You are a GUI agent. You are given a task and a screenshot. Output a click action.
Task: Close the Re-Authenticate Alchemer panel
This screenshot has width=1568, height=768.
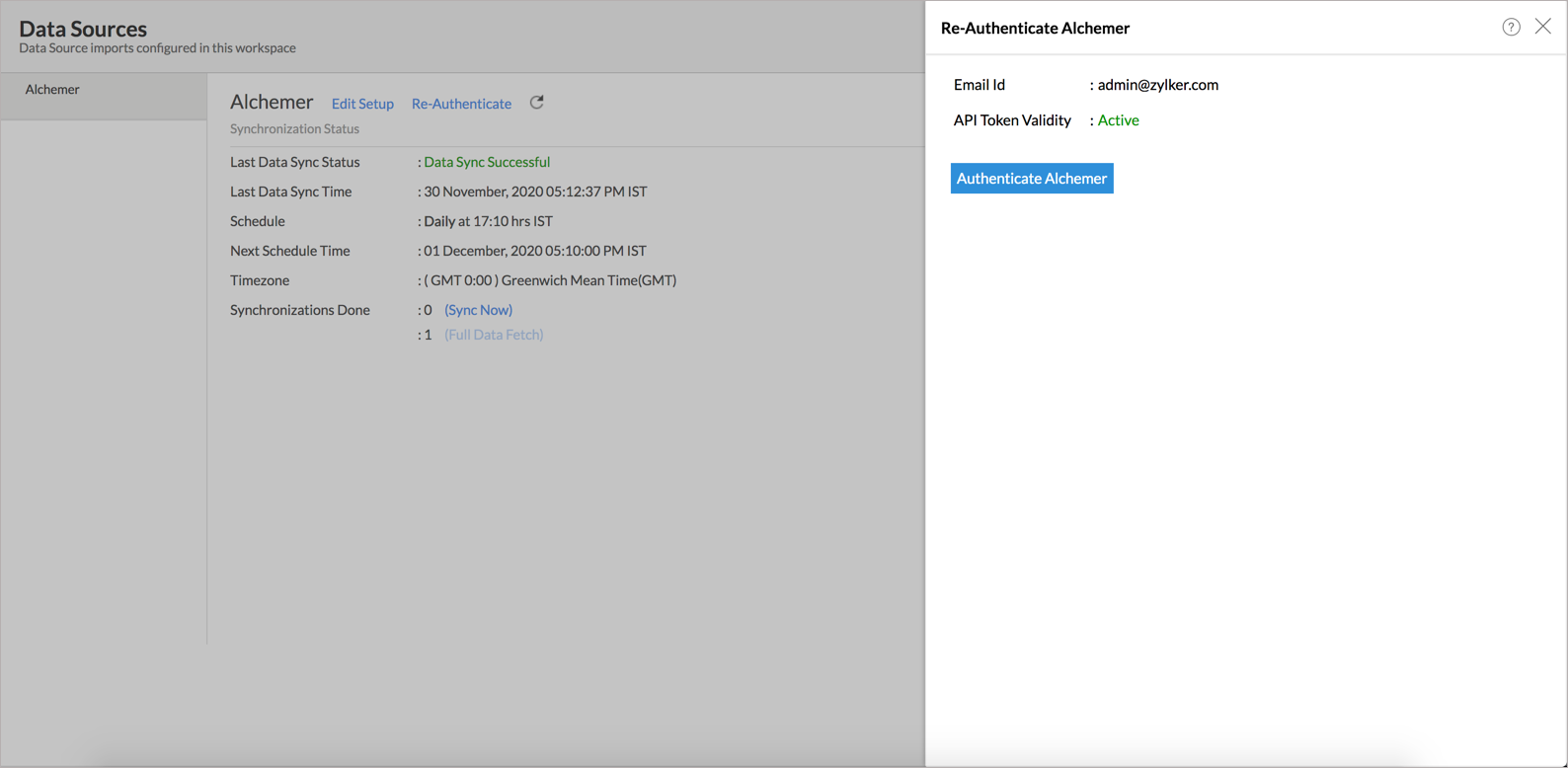pyautogui.click(x=1543, y=27)
